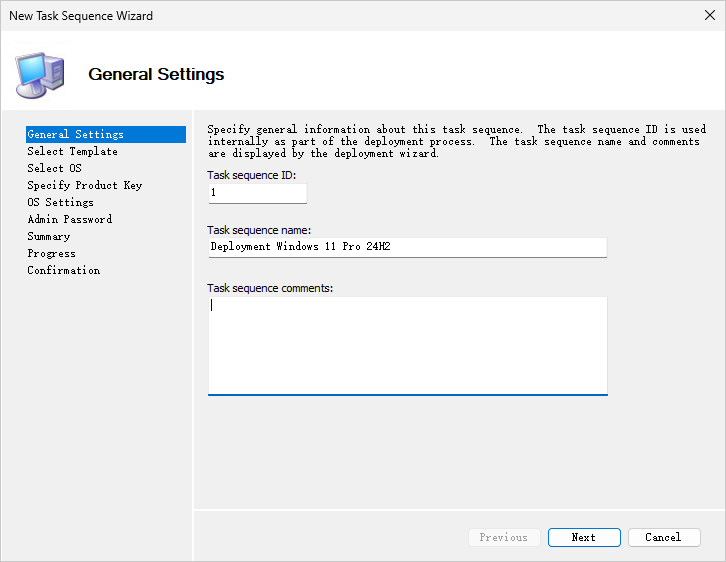726x562 pixels.
Task: Focus the Task sequence name text box
Action: click(407, 247)
